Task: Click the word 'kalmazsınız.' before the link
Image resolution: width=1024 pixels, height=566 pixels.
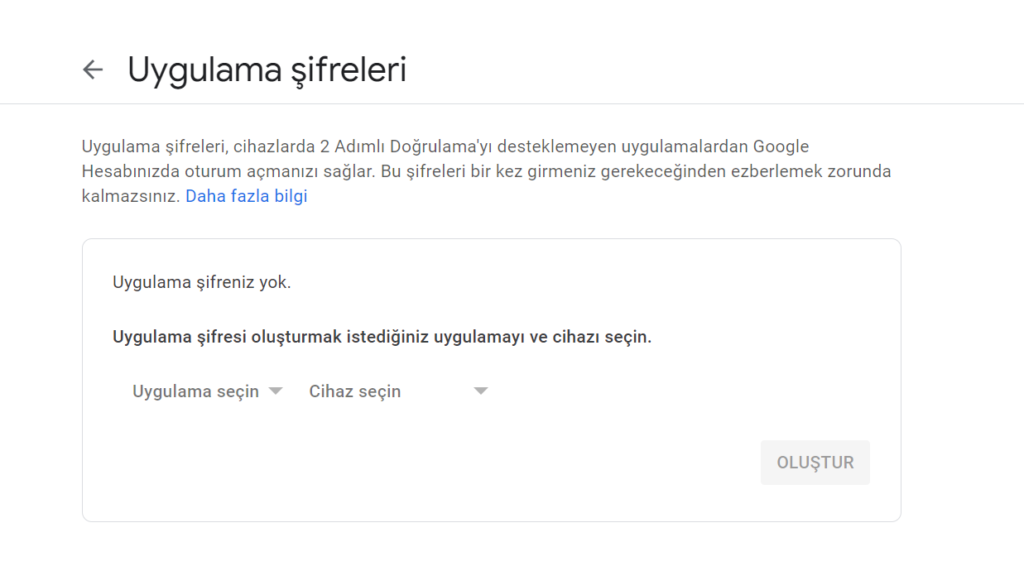Action: 131,196
